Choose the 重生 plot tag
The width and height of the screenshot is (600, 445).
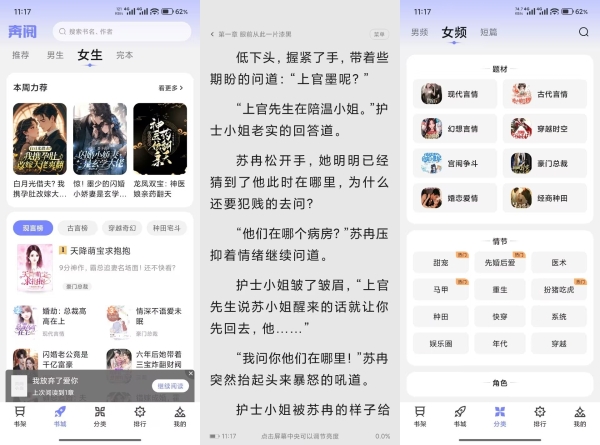click(500, 290)
